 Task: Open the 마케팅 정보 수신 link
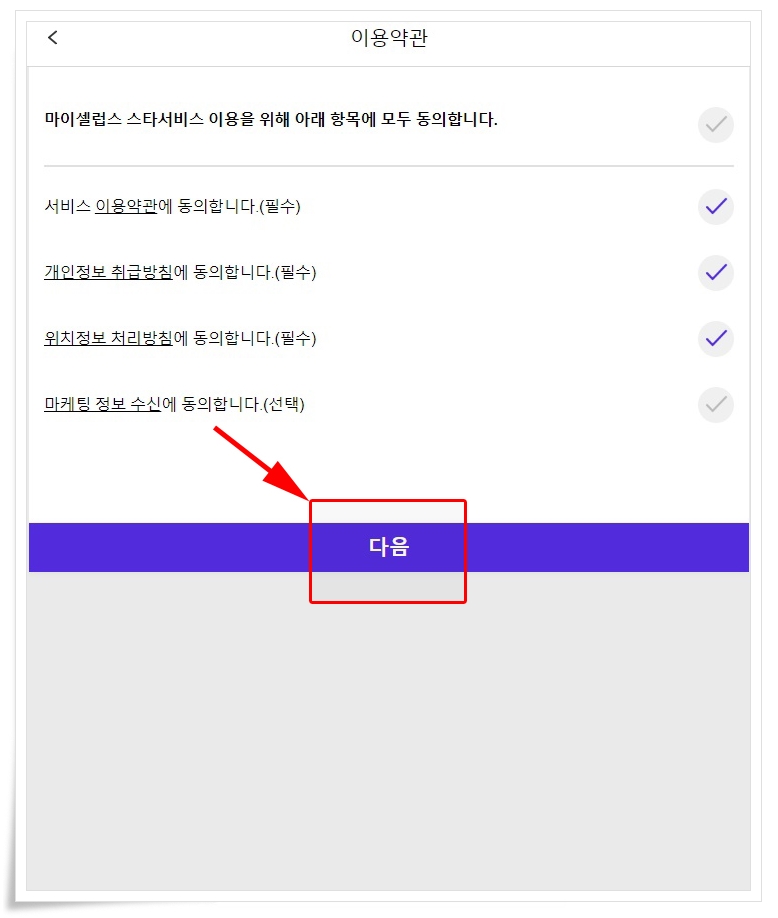[x=102, y=404]
